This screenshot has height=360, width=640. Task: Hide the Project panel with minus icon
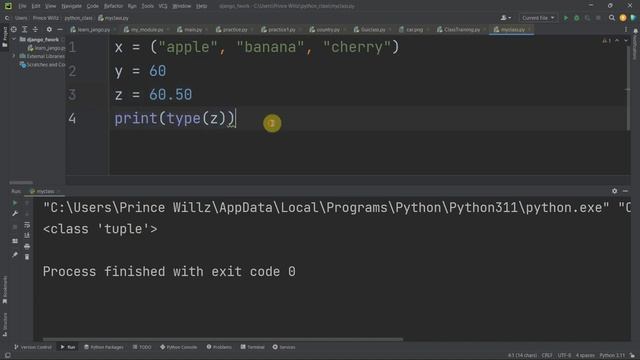[x=60, y=29]
